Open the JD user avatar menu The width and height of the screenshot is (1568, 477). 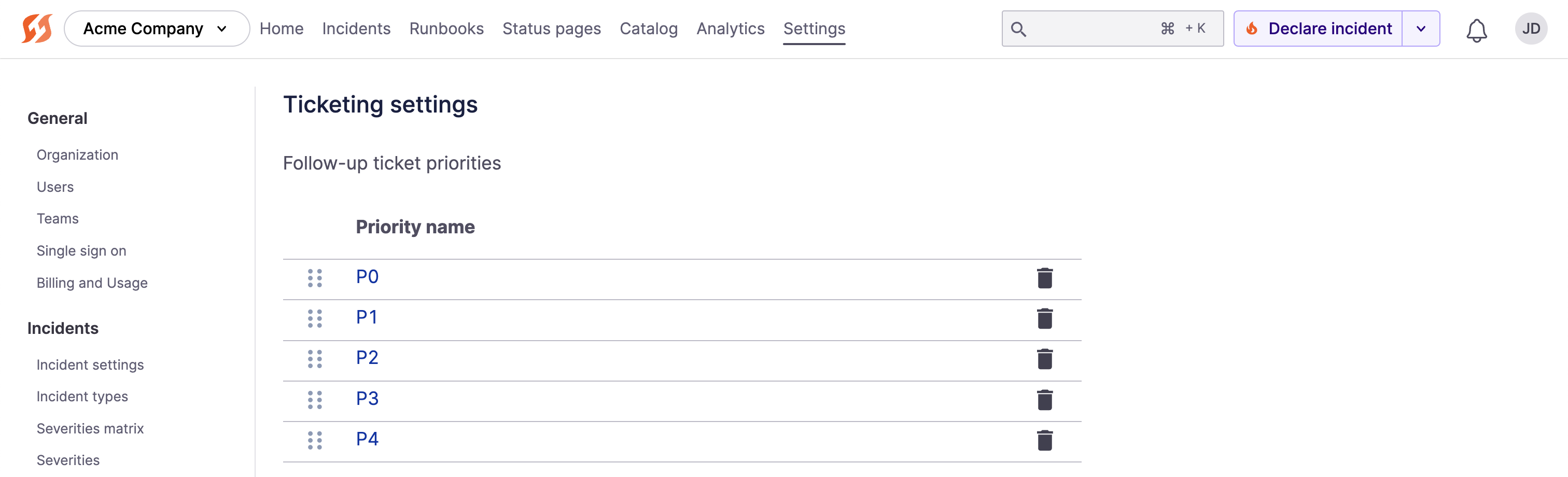tap(1530, 29)
